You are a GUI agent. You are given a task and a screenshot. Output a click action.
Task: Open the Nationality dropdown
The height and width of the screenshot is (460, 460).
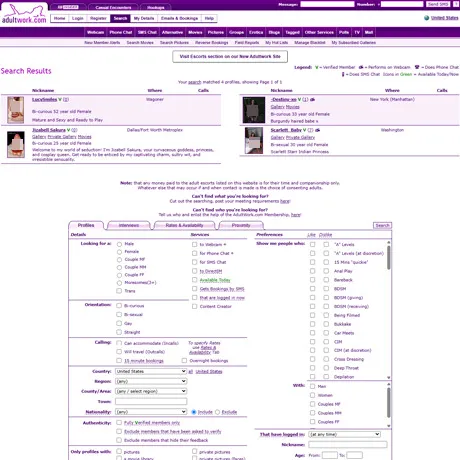point(151,412)
